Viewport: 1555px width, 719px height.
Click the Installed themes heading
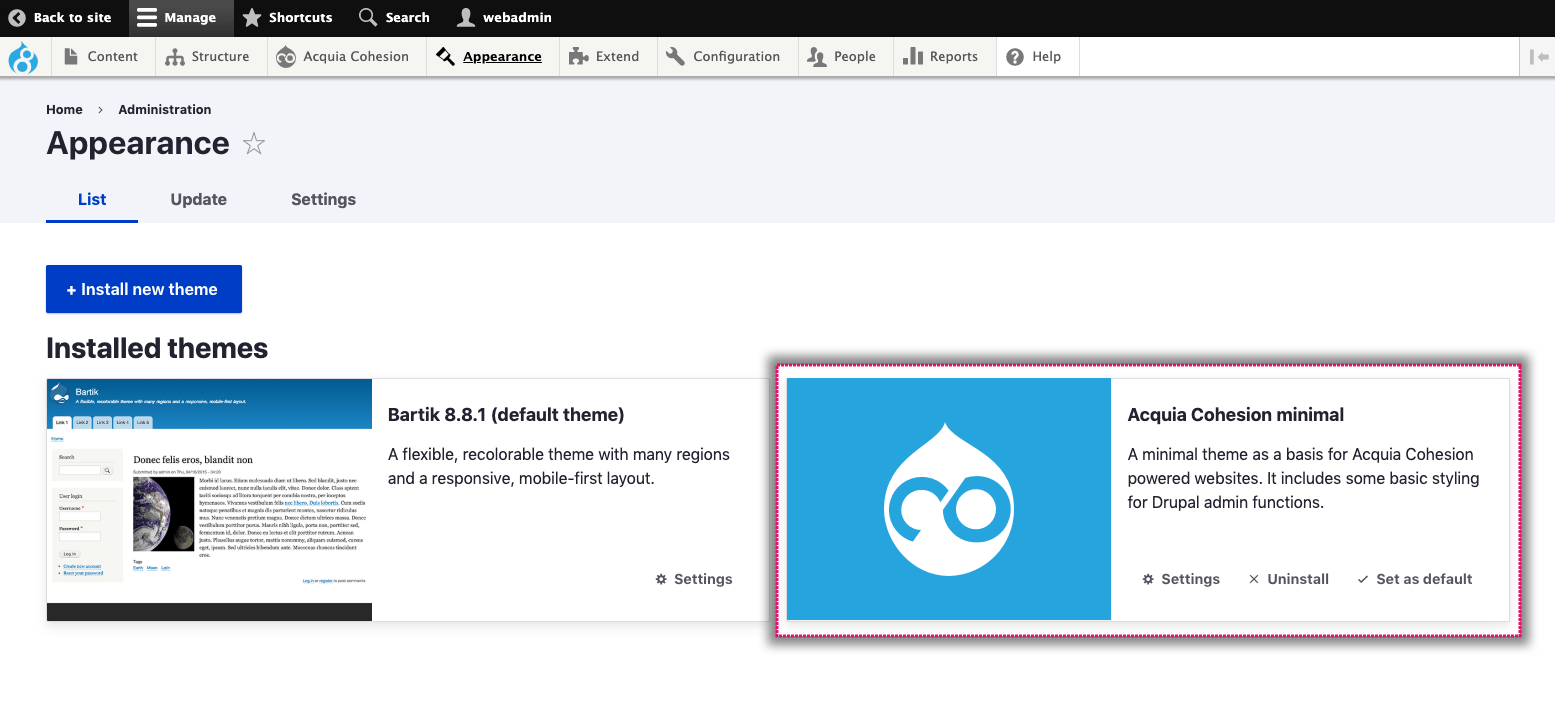pyautogui.click(x=157, y=348)
